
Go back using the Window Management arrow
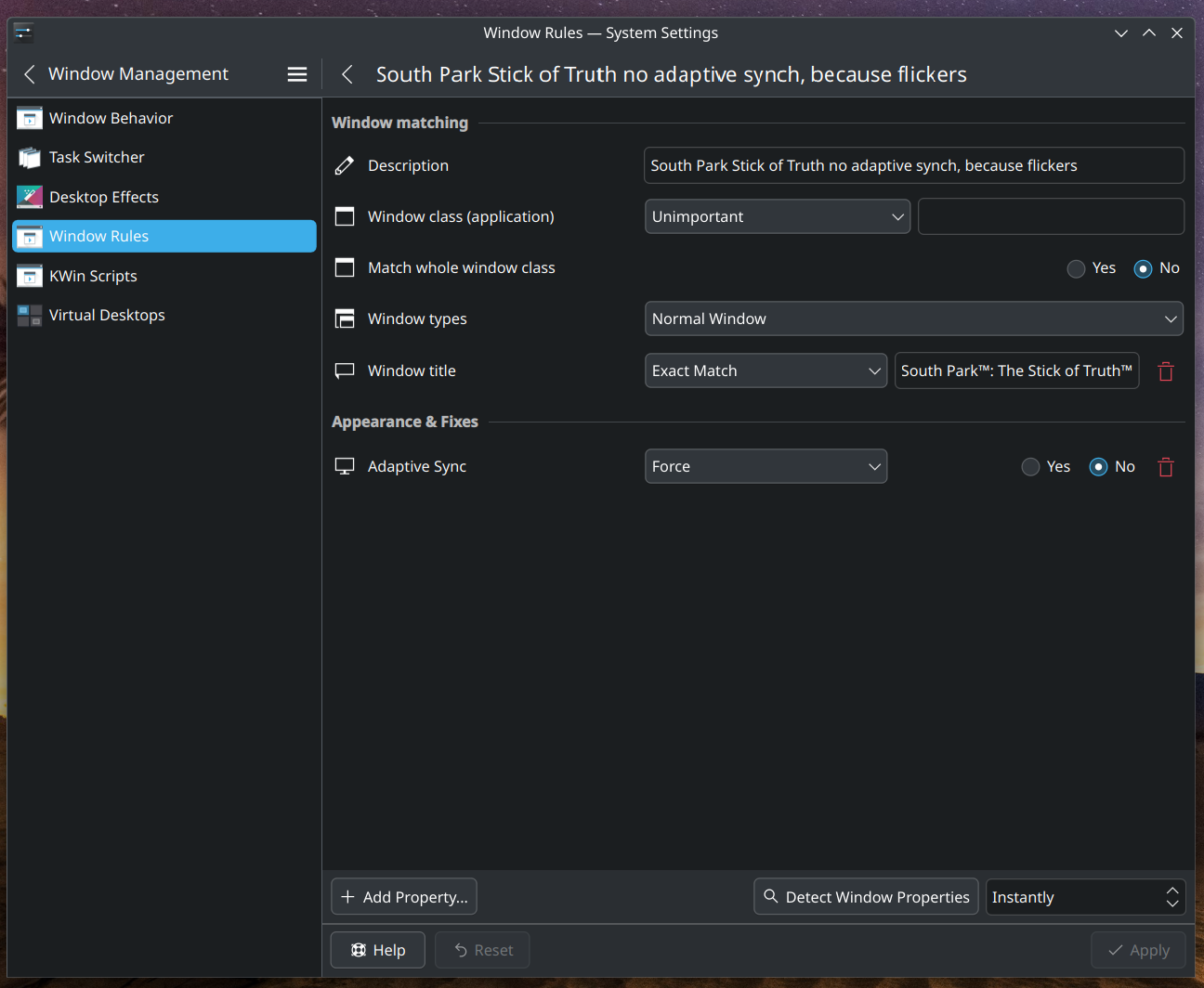click(x=30, y=74)
